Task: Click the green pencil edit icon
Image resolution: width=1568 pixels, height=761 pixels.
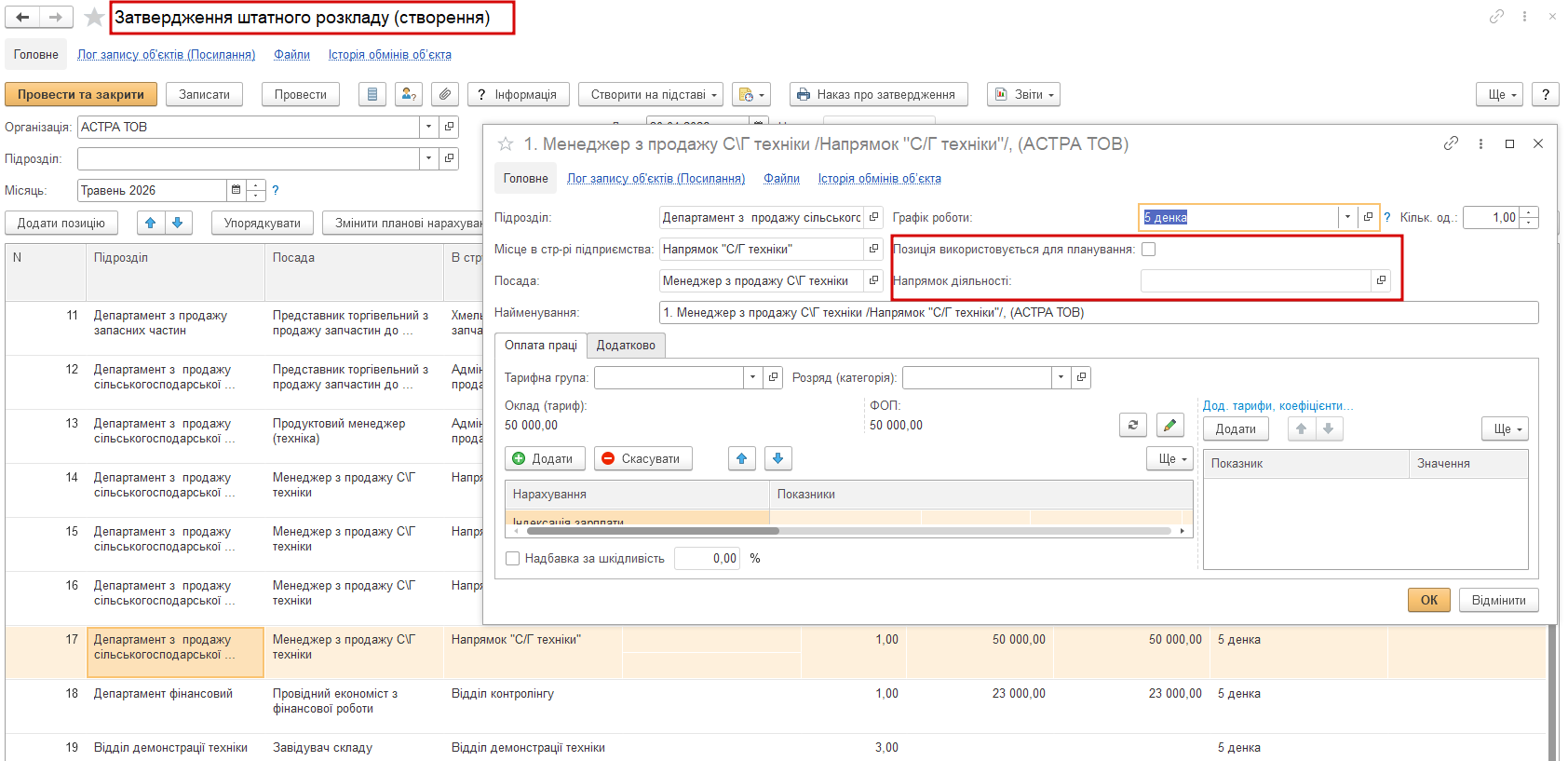Action: (x=1169, y=425)
